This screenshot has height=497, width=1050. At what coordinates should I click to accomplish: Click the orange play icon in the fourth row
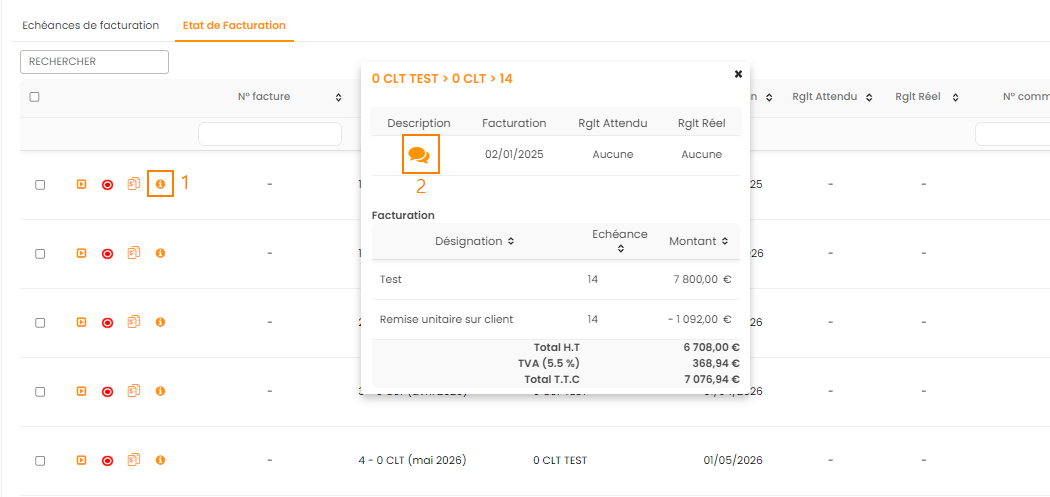tap(82, 391)
